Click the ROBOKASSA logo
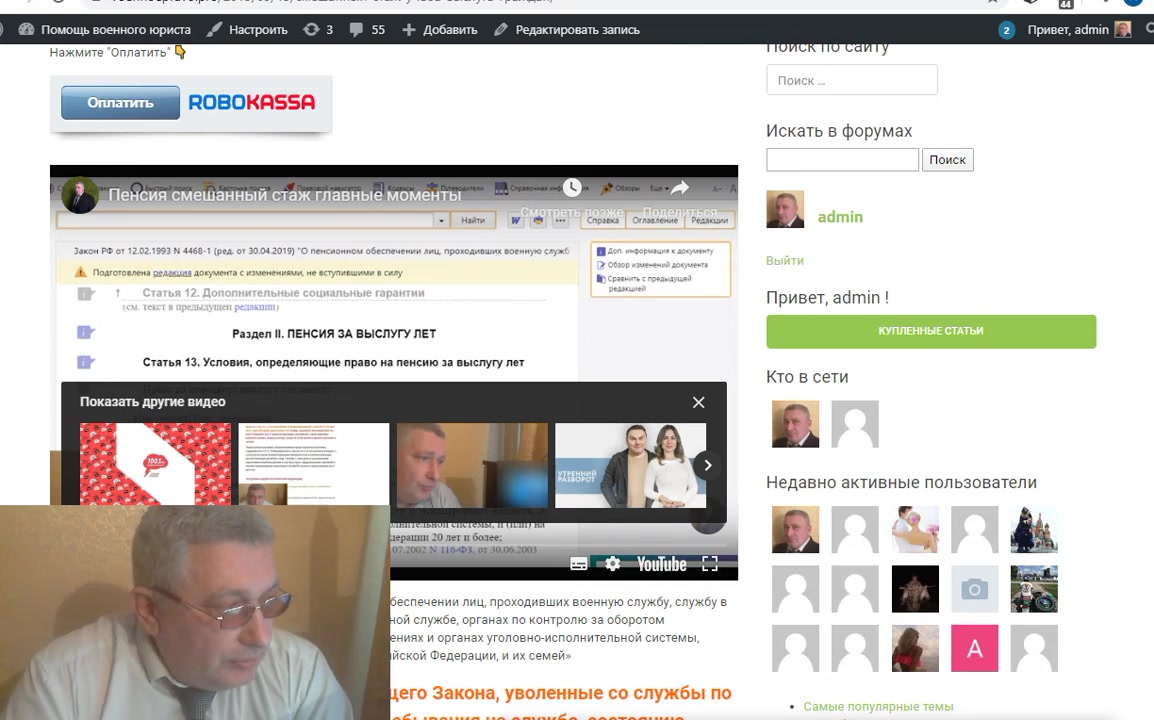 [x=252, y=102]
